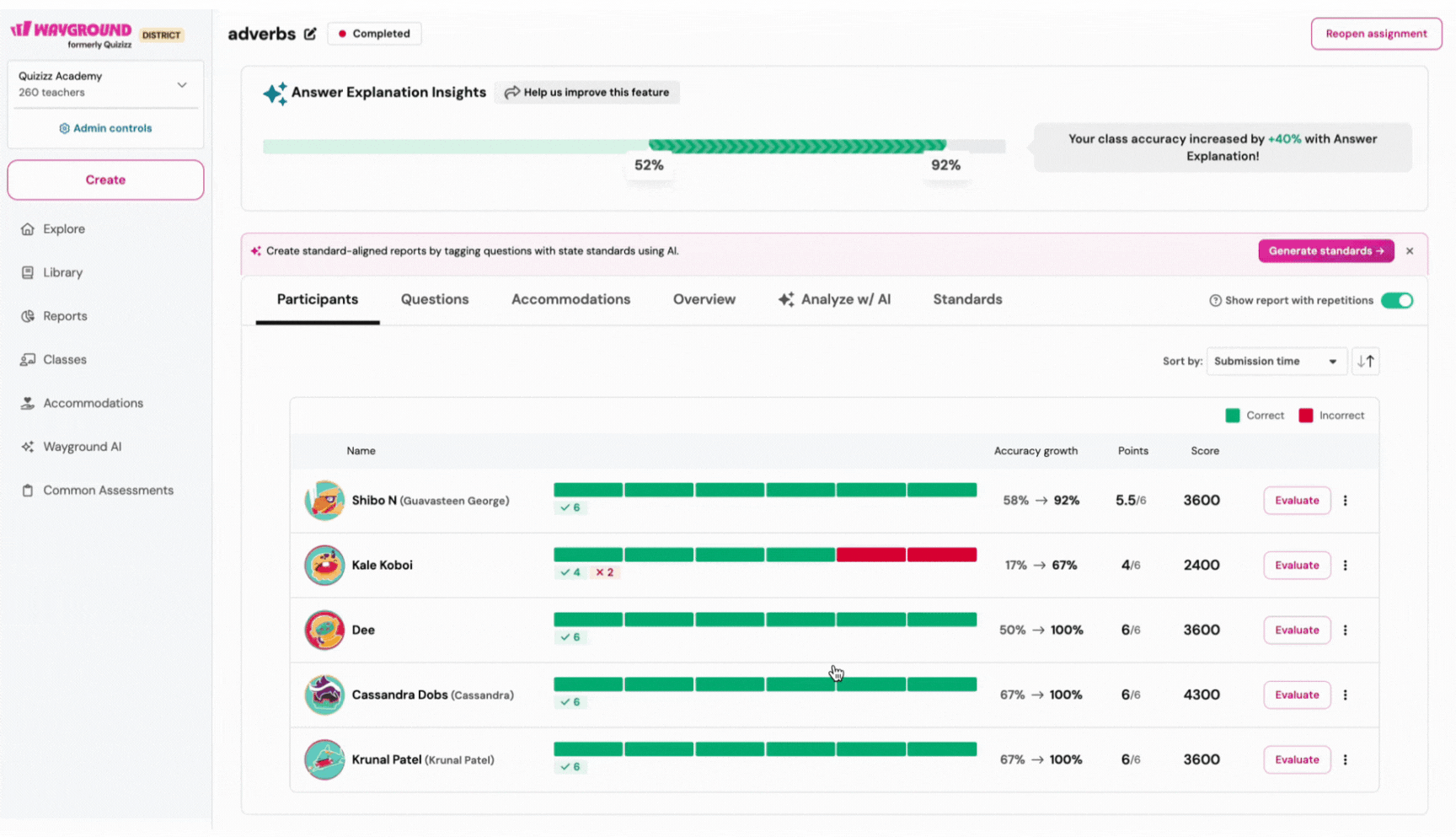The width and height of the screenshot is (1456, 837).
Task: Go to Reports in sidebar
Action: (65, 316)
